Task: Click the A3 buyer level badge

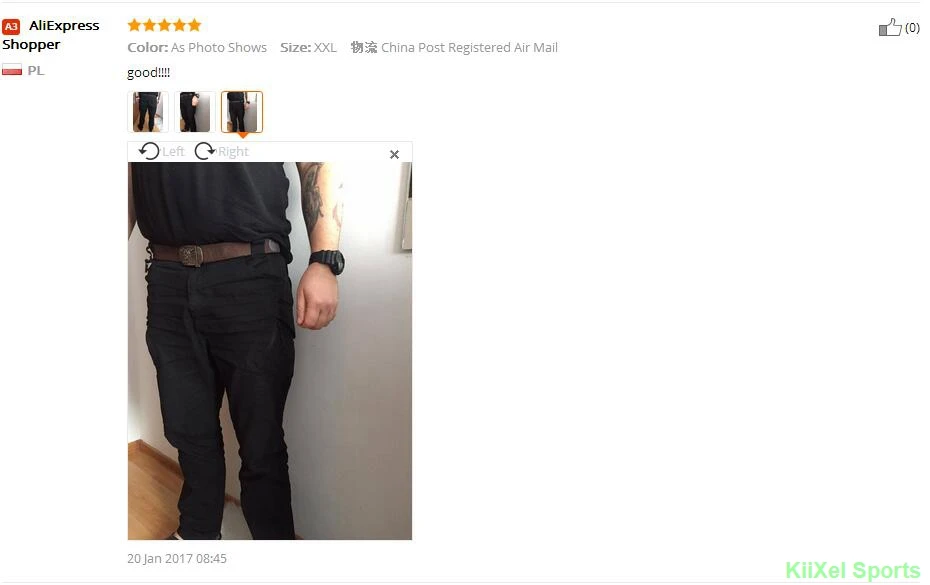Action: pyautogui.click(x=11, y=27)
